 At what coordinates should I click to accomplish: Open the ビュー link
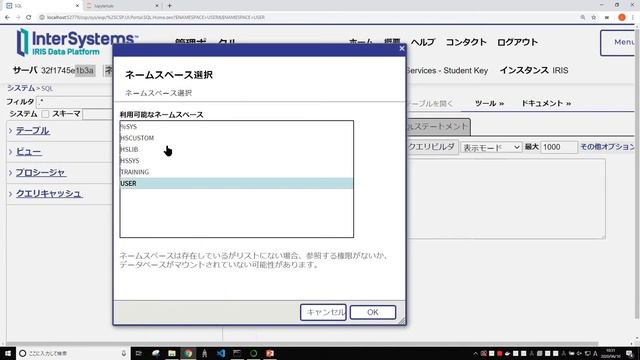[29, 152]
